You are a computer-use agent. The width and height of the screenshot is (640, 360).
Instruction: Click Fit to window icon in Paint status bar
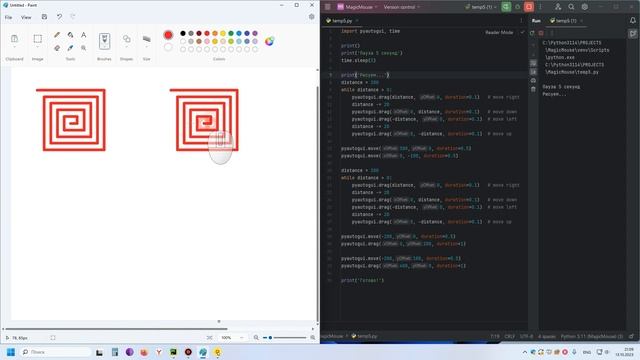pyautogui.click(x=209, y=338)
